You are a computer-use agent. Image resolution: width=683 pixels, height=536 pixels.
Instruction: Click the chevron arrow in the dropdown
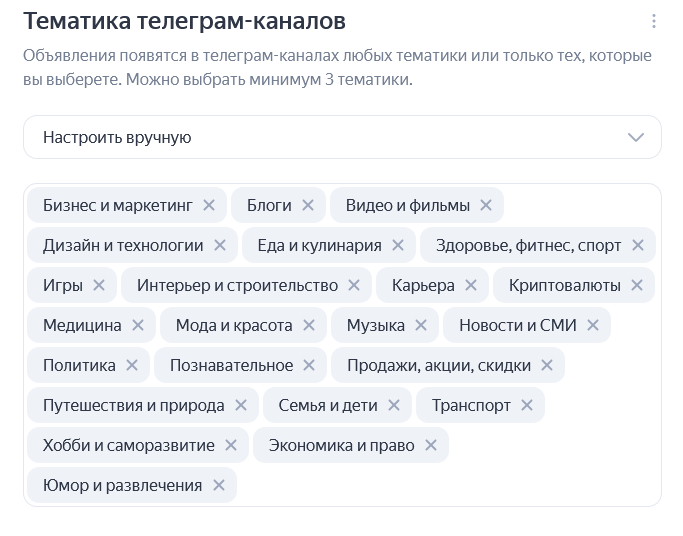636,138
